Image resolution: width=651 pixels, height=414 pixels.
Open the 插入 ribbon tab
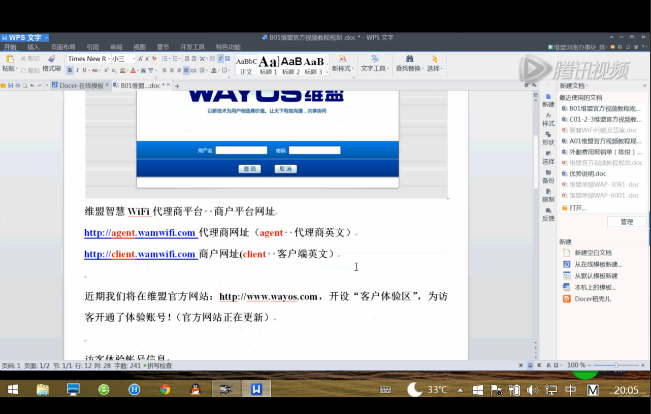(33, 47)
